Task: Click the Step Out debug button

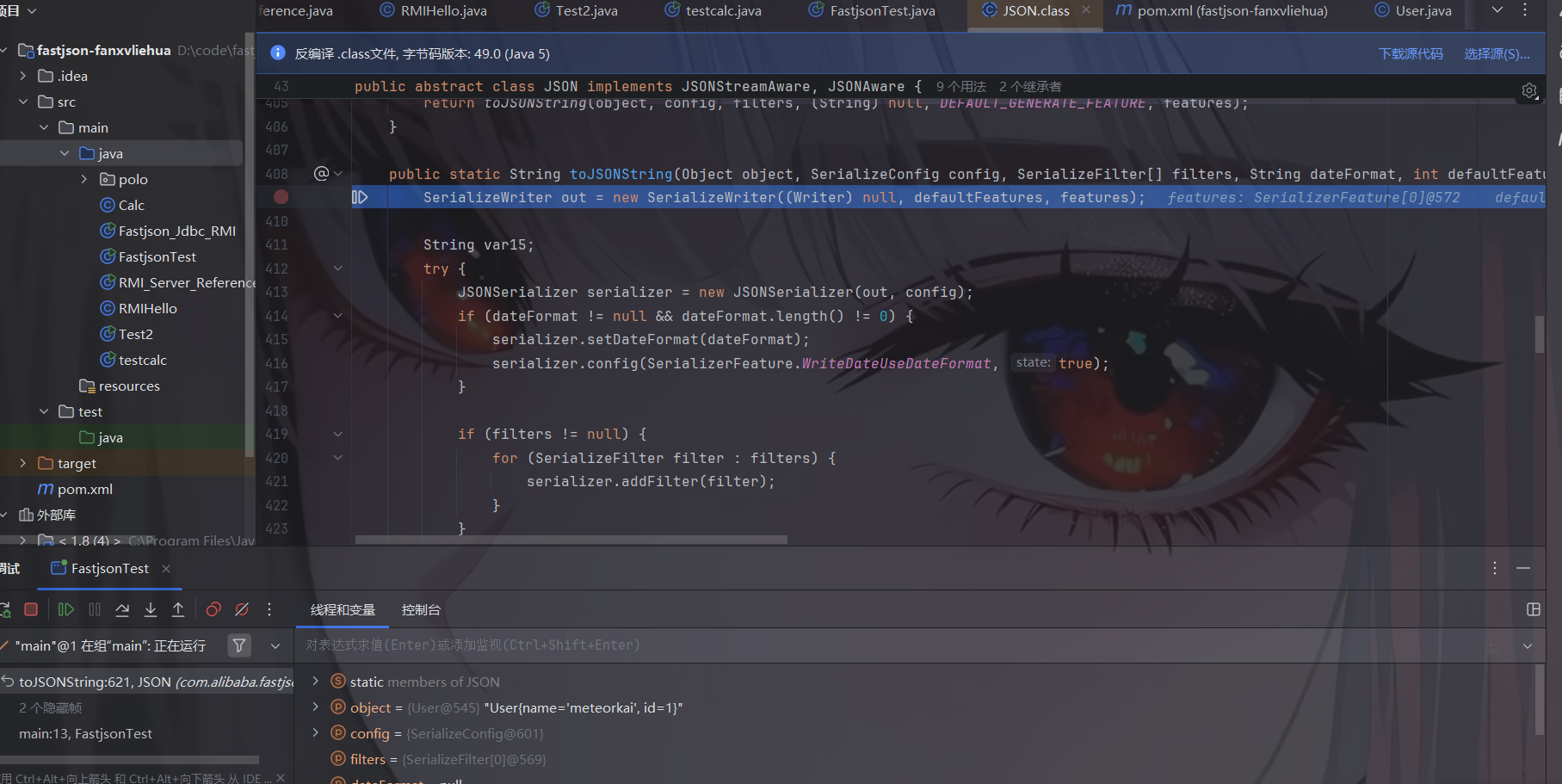Action: [178, 609]
